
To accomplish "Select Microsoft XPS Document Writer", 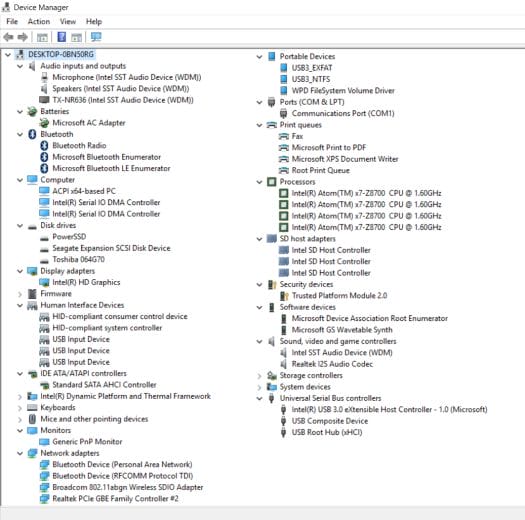I will pos(345,159).
